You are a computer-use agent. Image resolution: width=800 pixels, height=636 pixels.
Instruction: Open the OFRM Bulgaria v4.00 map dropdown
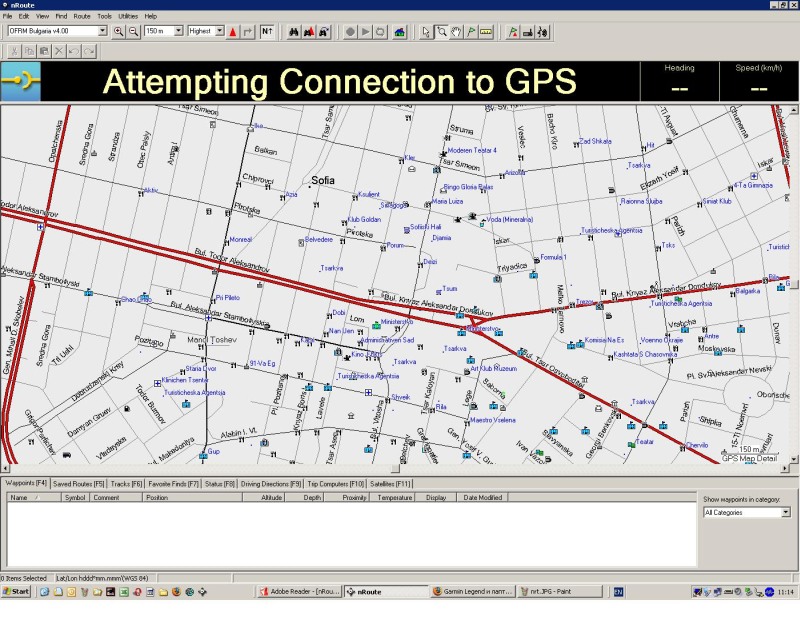tap(103, 31)
